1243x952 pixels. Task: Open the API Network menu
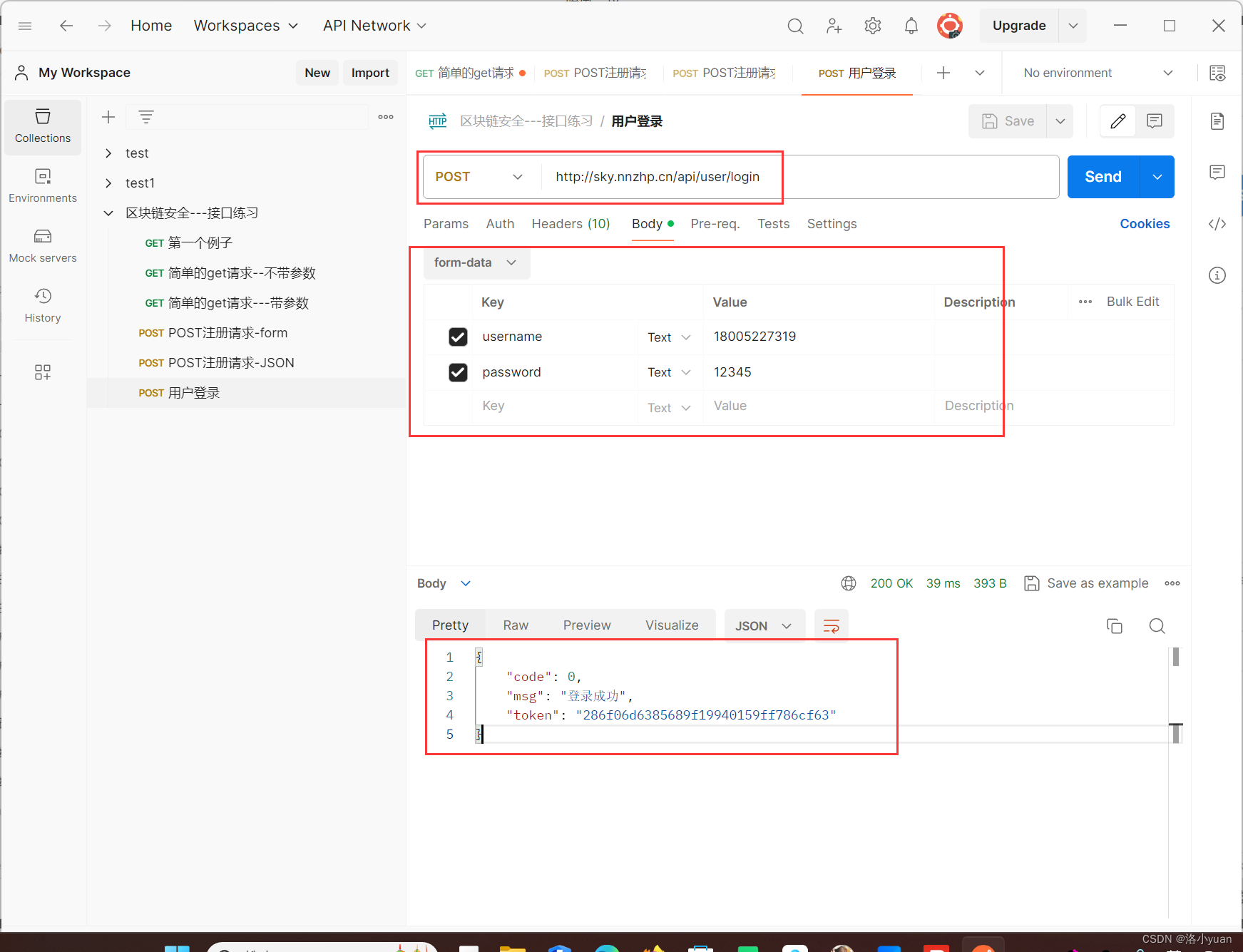pos(374,26)
